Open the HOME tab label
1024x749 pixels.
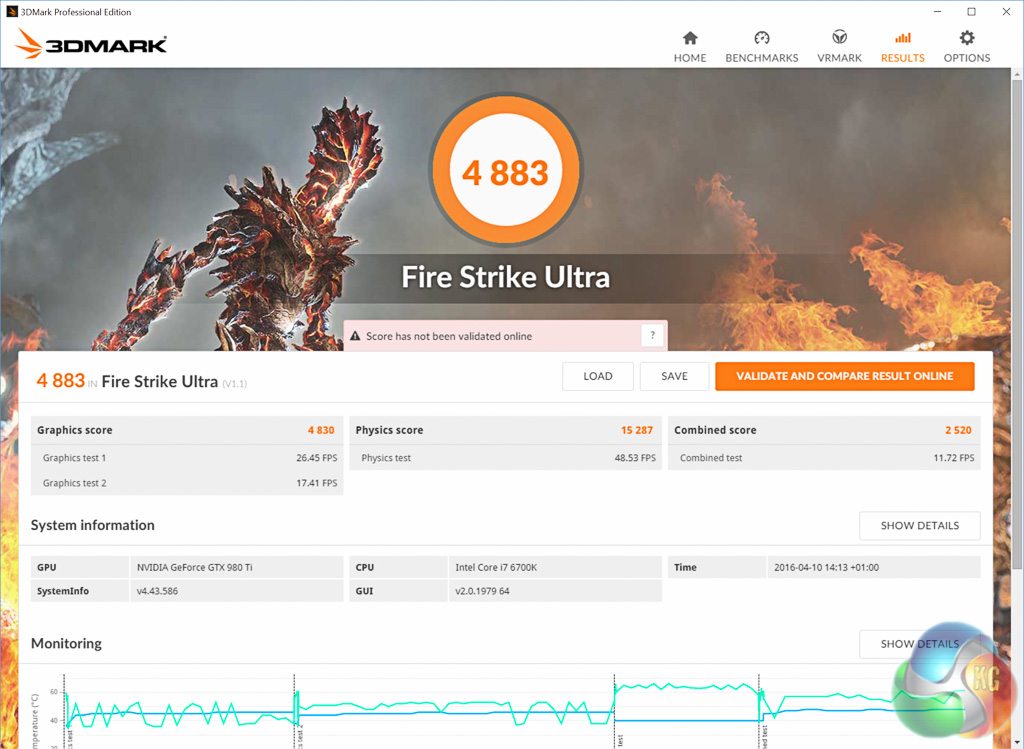[x=690, y=57]
